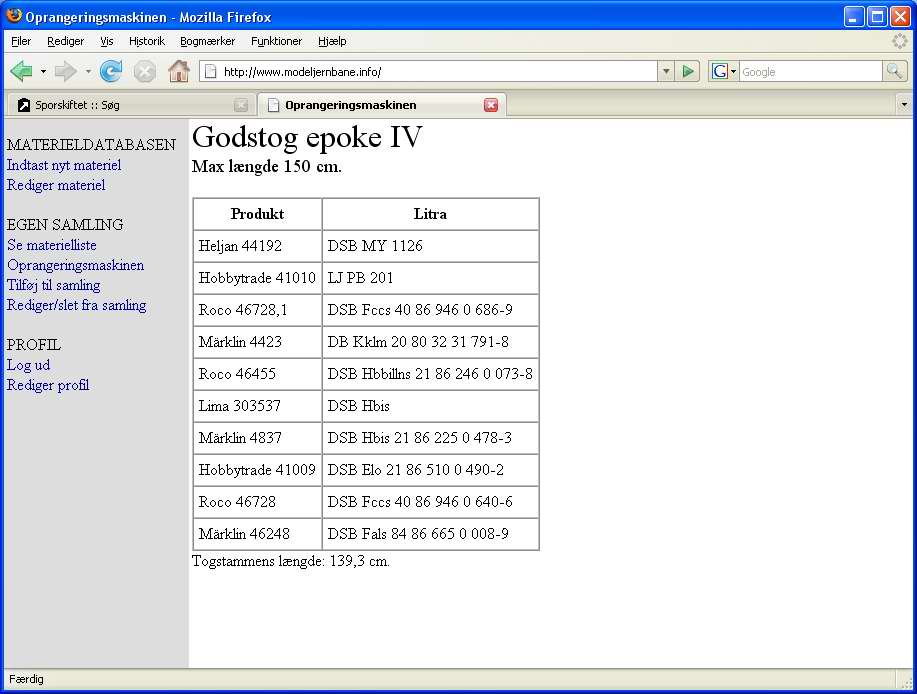Open the back history dropdown arrow
Image resolution: width=917 pixels, height=694 pixels.
click(43, 72)
